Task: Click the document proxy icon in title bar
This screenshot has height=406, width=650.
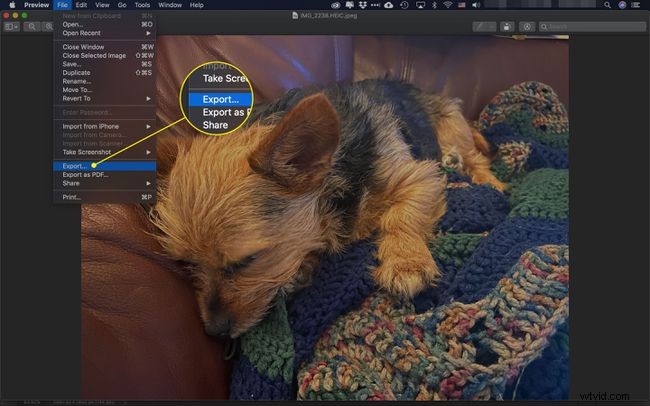Action: pyautogui.click(x=295, y=15)
